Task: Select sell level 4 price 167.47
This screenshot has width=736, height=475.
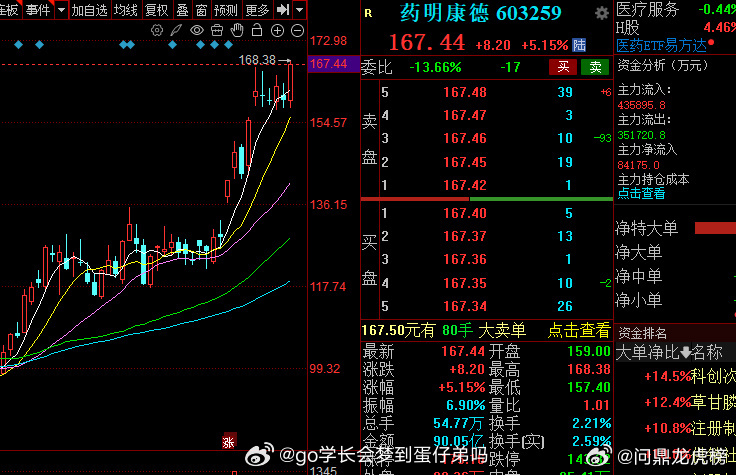Action: (x=465, y=115)
